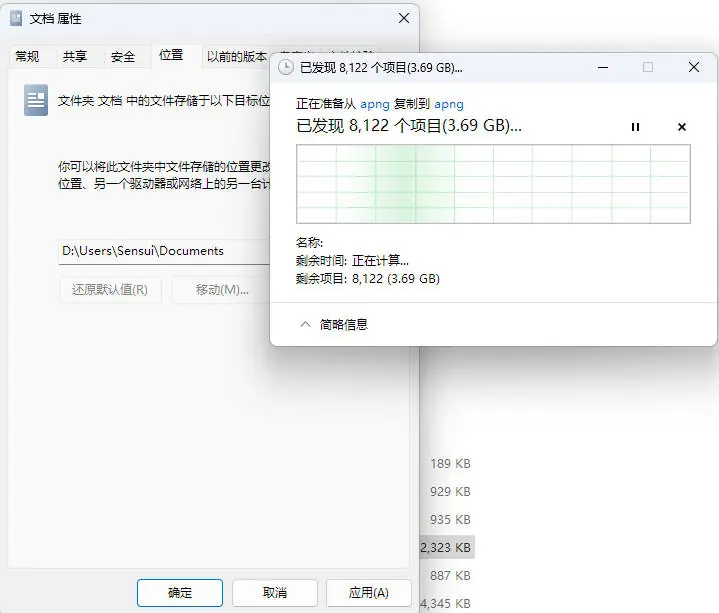Viewport: 719px width, 613px height.
Task: Close the 文档 属性 dialog
Action: pyautogui.click(x=404, y=18)
